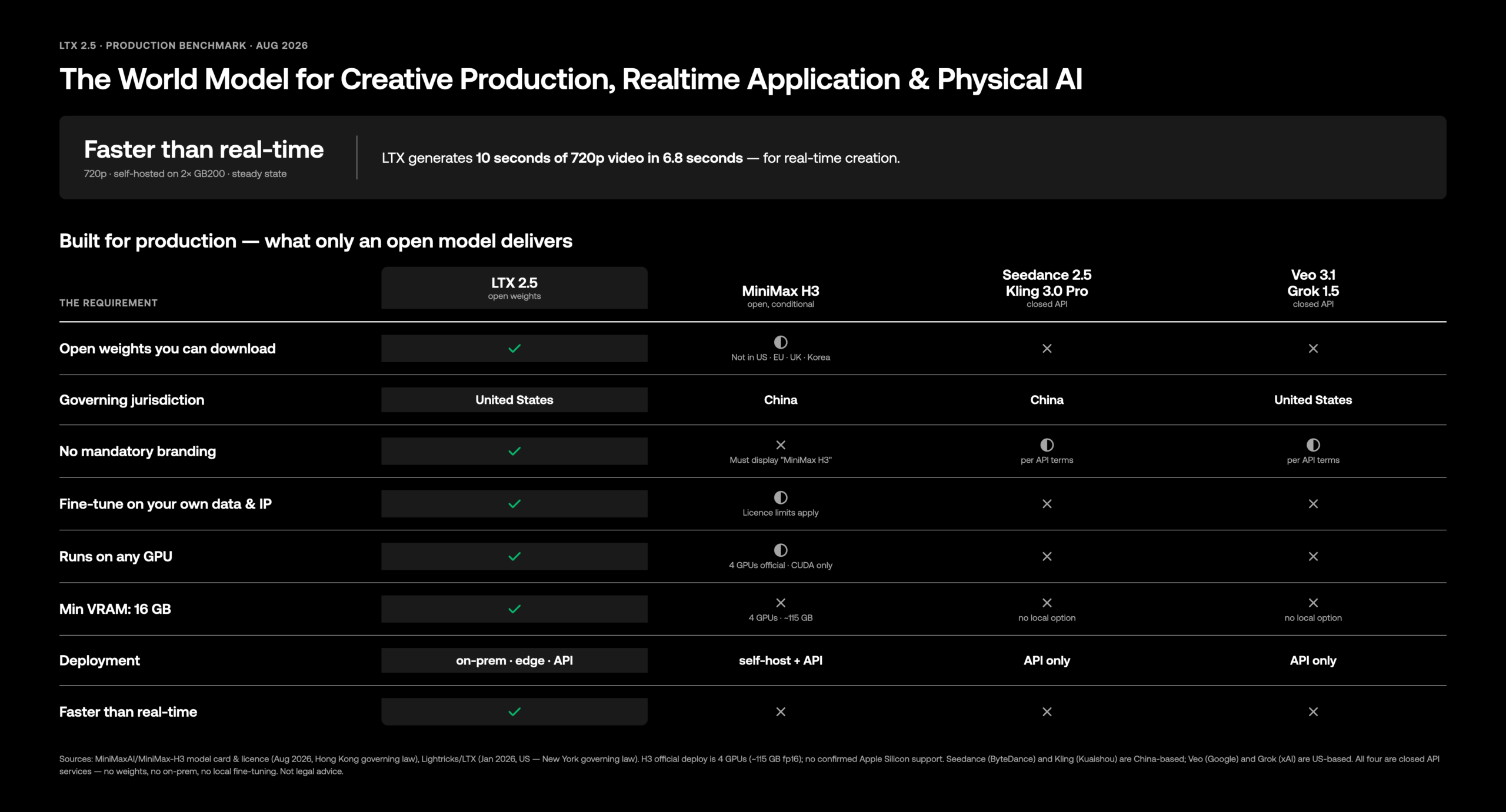Viewport: 1506px width, 812px height.
Task: Click LTX 2.5 check mark for fine-tune row
Action: tap(514, 504)
